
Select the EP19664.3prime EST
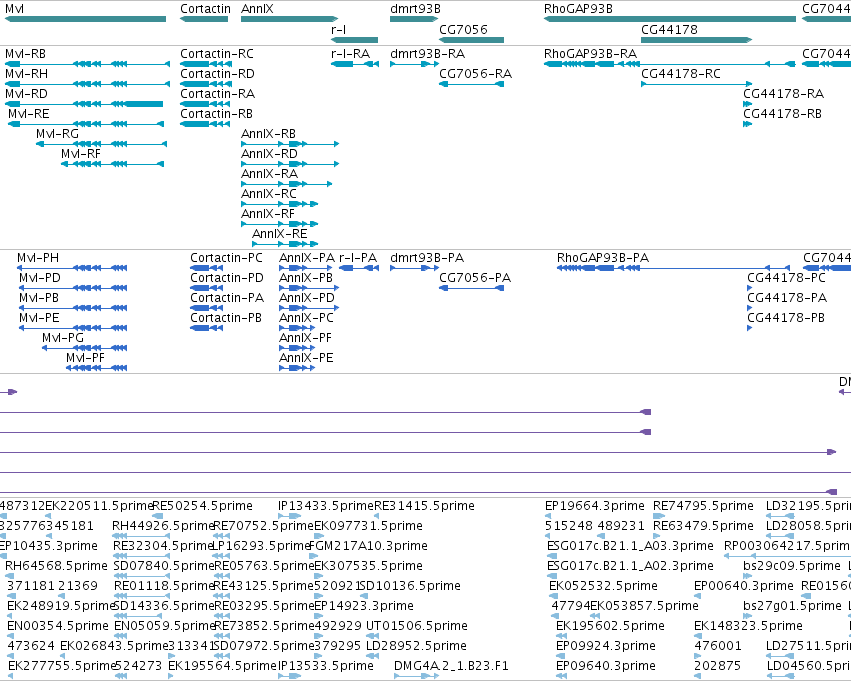click(549, 515)
